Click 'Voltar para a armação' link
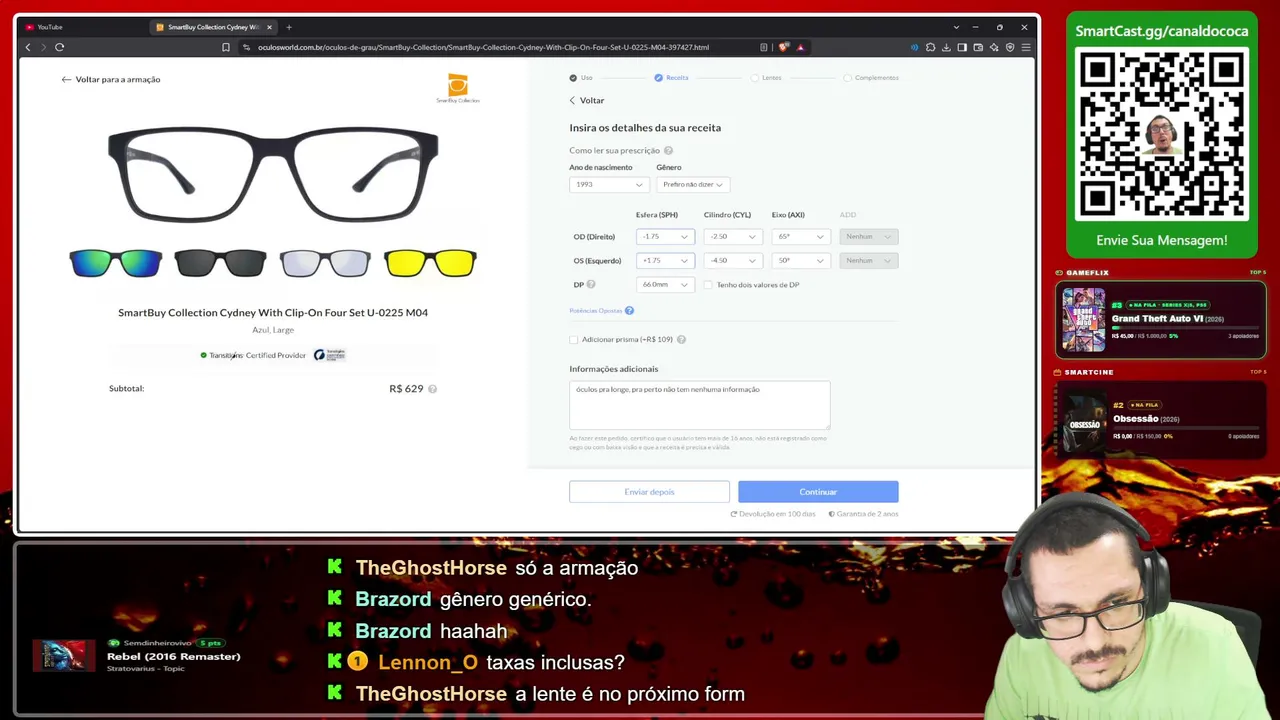 [x=111, y=79]
